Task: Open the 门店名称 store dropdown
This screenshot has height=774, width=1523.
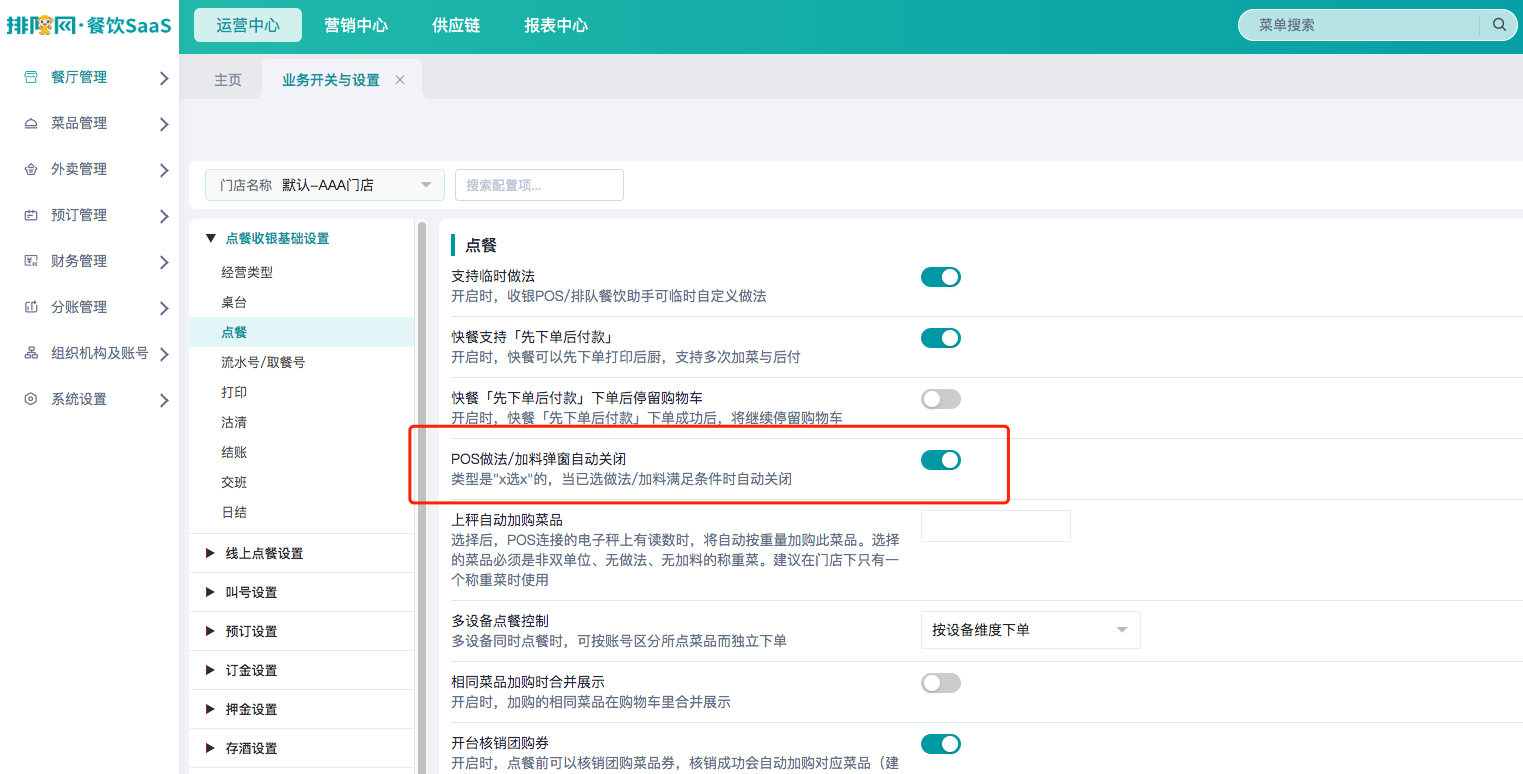Action: pos(325,185)
